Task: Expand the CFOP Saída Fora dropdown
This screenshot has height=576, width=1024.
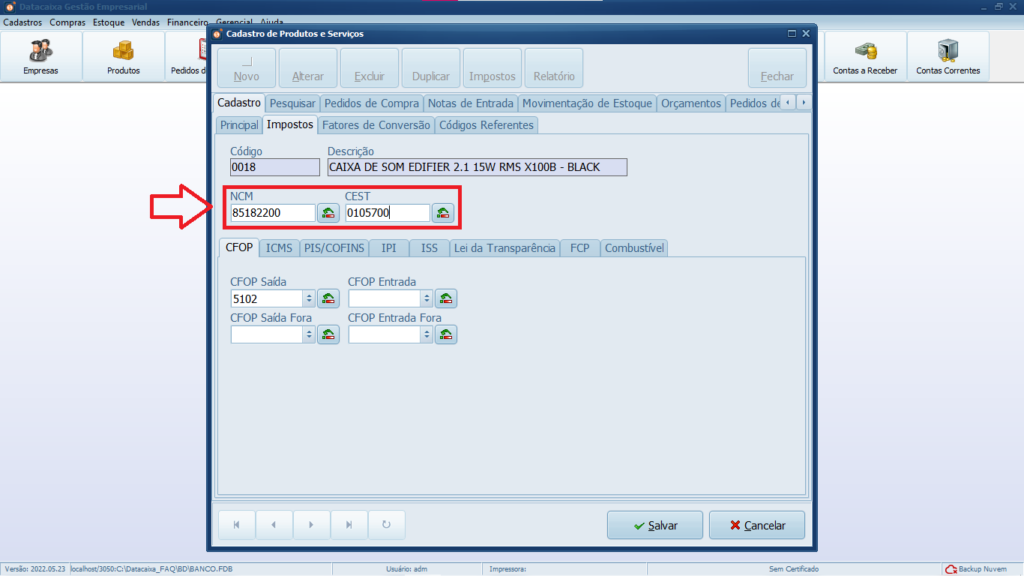Action: pos(309,335)
